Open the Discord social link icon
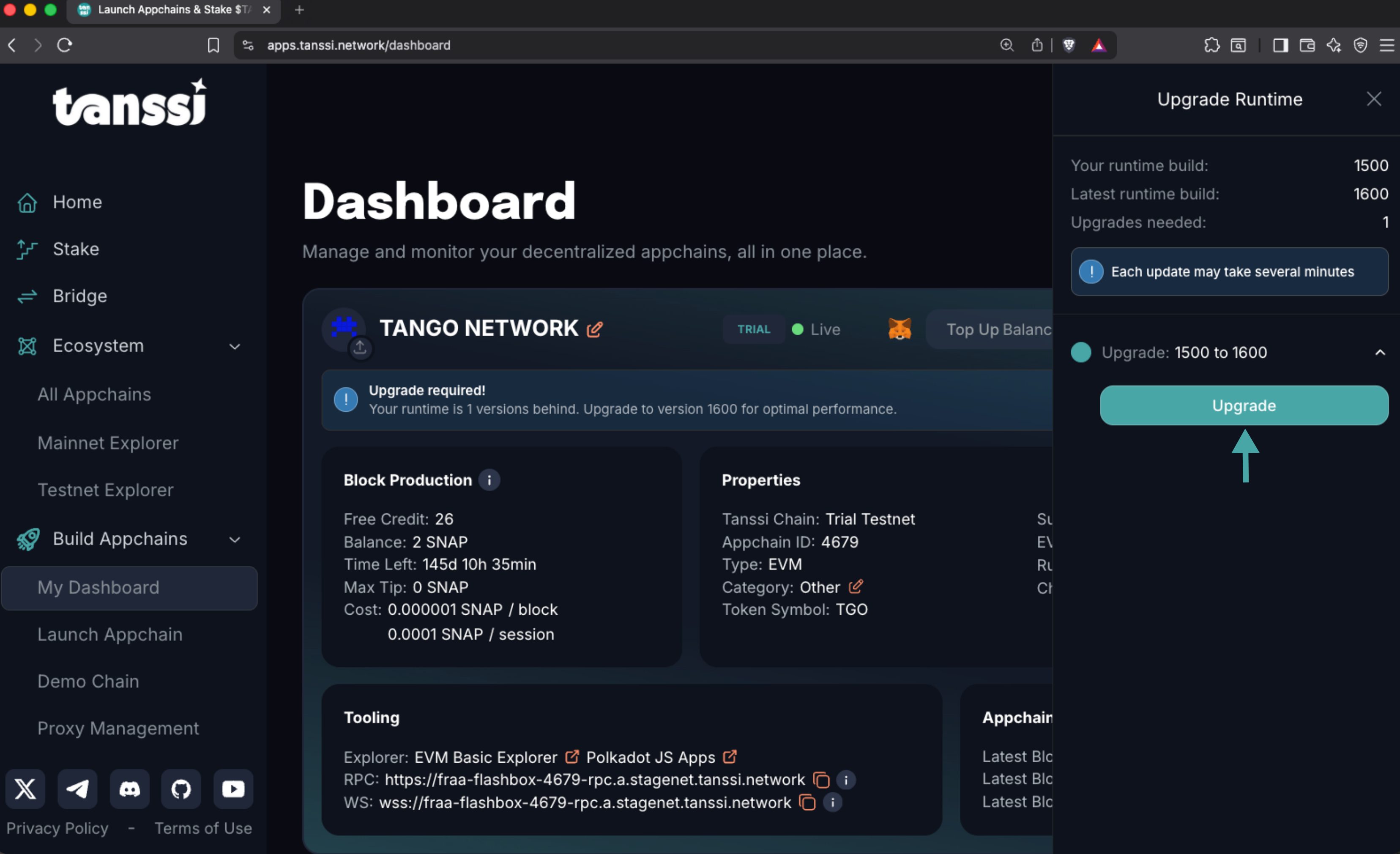 [129, 788]
